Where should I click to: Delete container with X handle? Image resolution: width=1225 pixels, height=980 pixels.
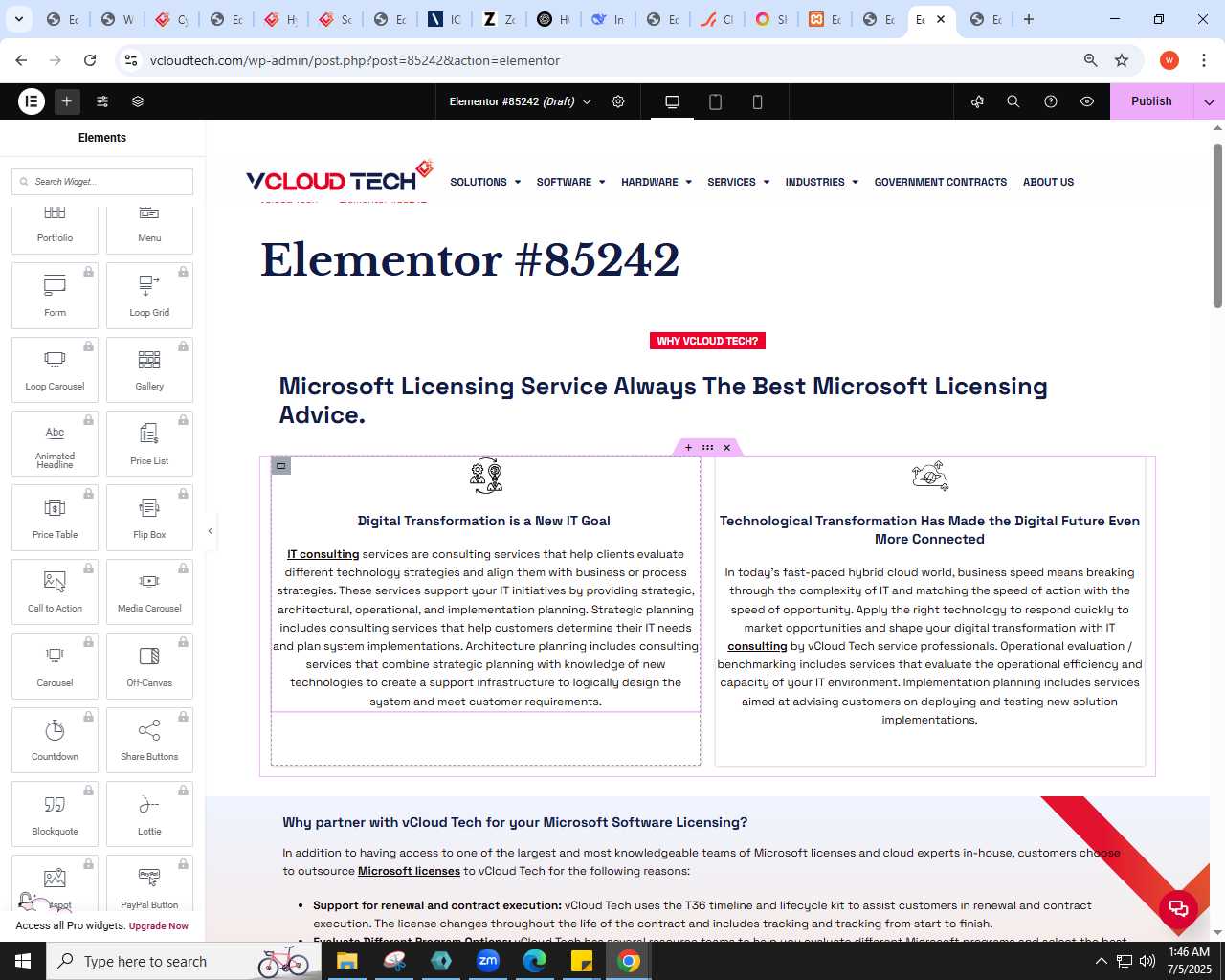tap(726, 448)
